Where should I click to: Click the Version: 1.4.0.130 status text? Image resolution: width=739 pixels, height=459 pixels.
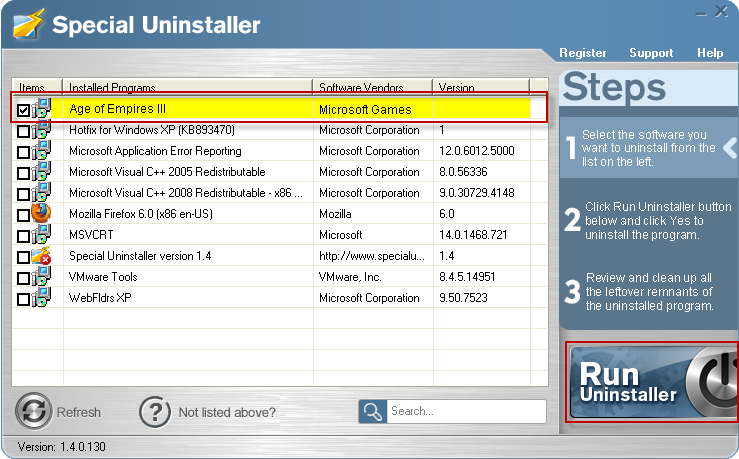61,446
